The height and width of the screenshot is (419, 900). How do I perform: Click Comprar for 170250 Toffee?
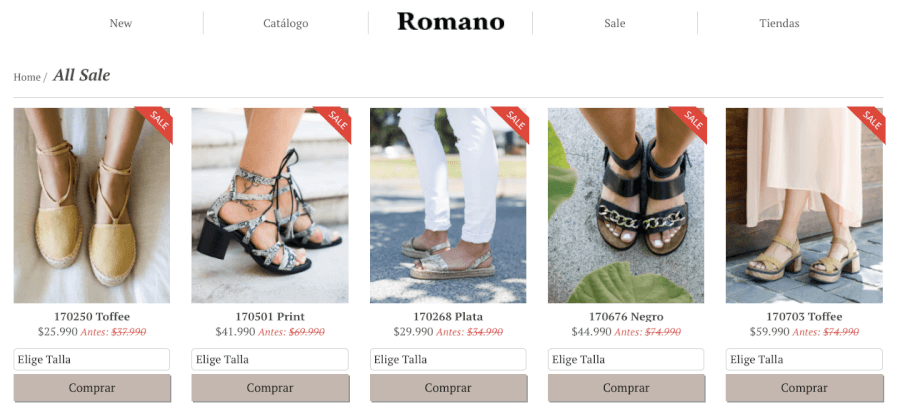click(92, 388)
